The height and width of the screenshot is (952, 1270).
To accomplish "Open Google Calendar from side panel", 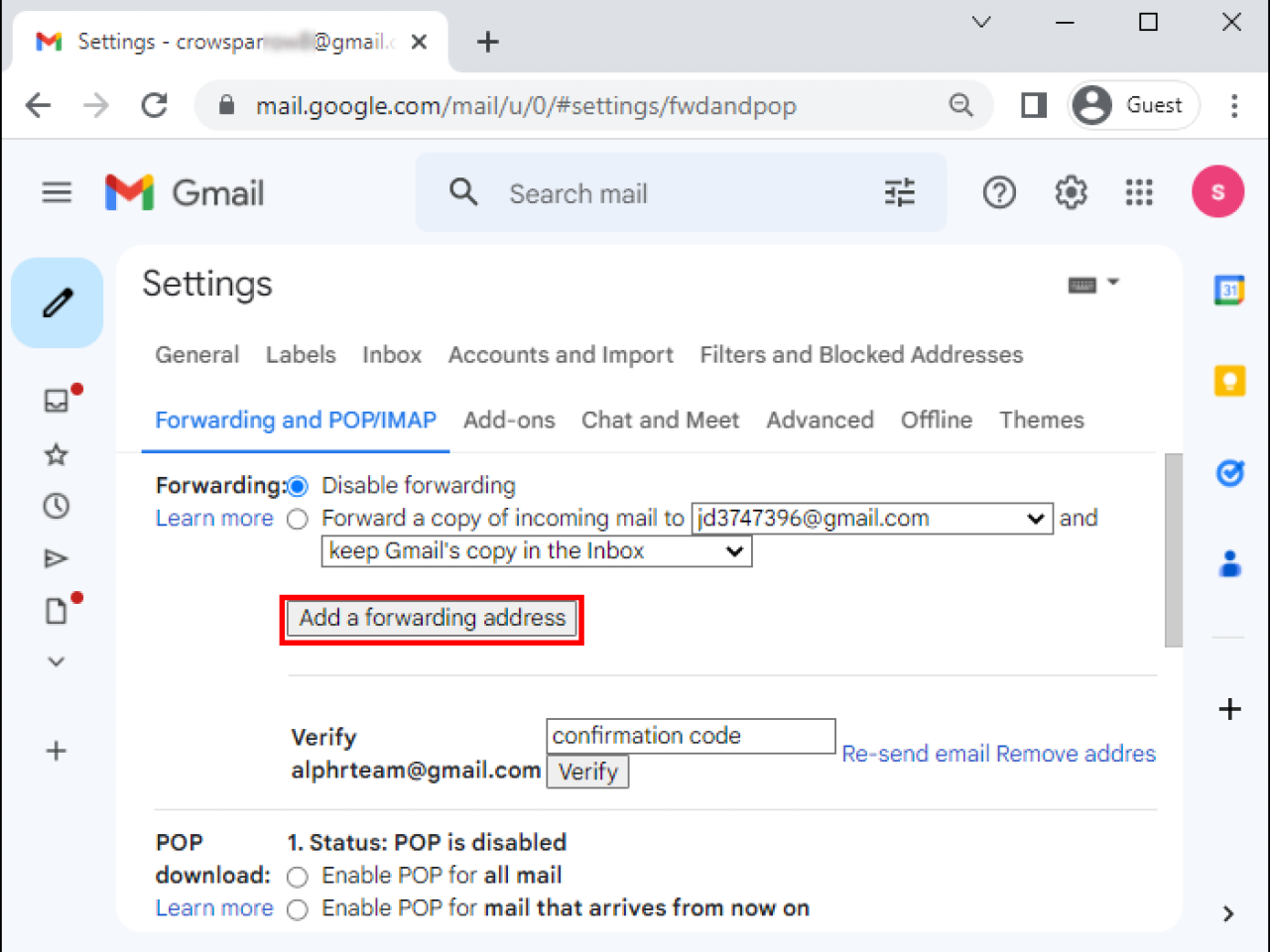I will (1229, 290).
